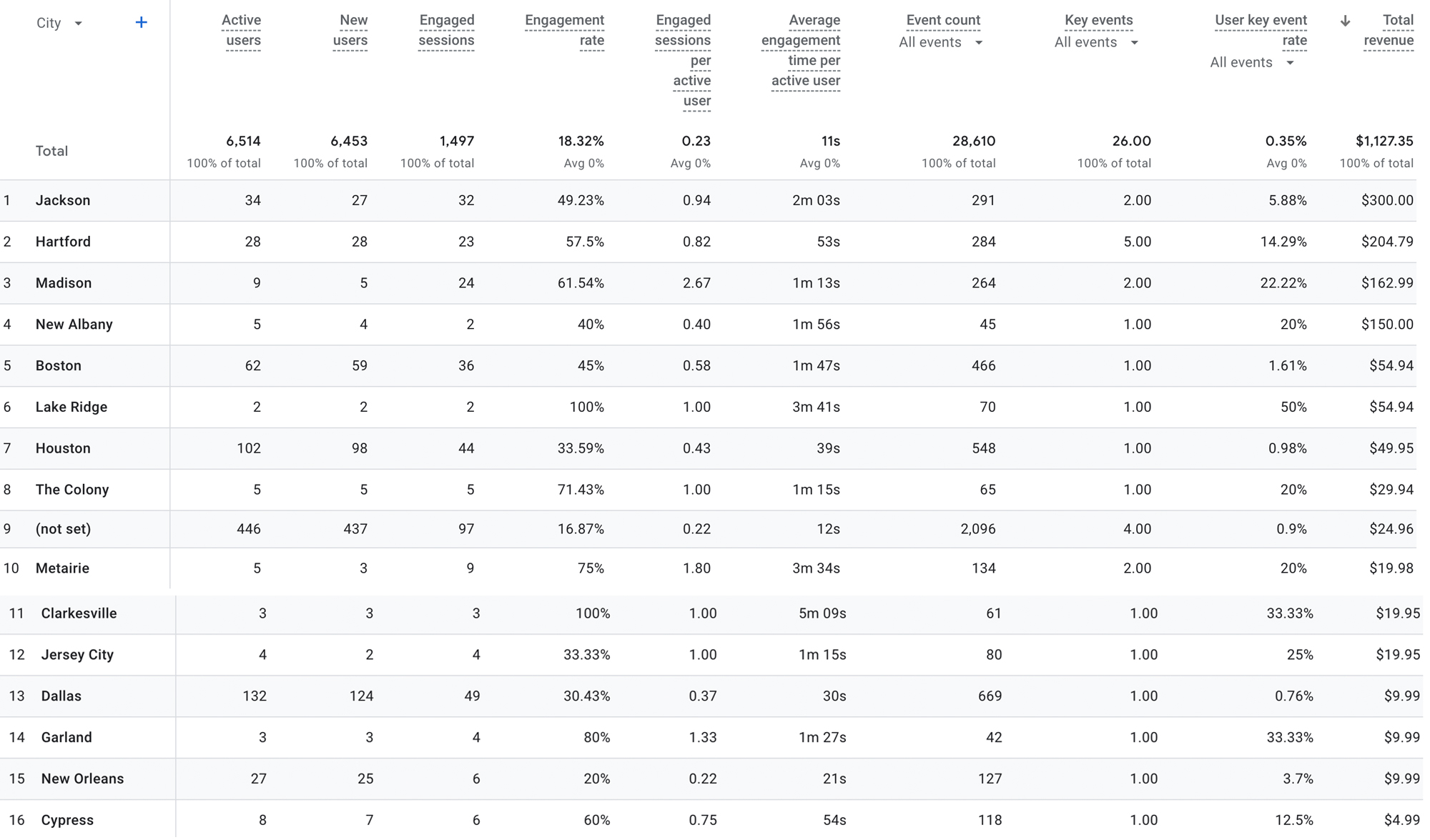Click the Total revenue column header
Screen dimensions: 1430x840
click(x=1389, y=30)
